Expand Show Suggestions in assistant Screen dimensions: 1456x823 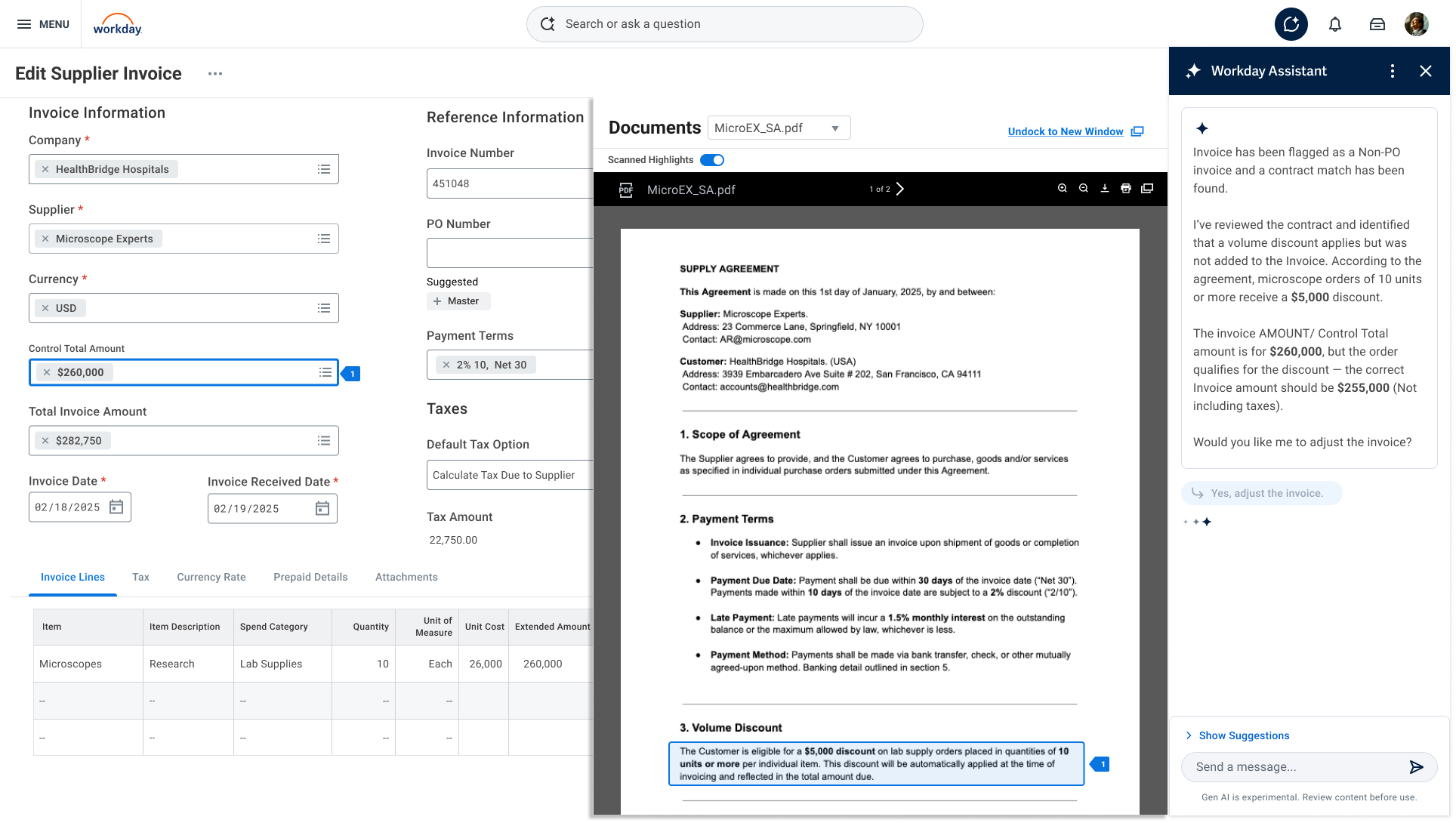(1243, 735)
